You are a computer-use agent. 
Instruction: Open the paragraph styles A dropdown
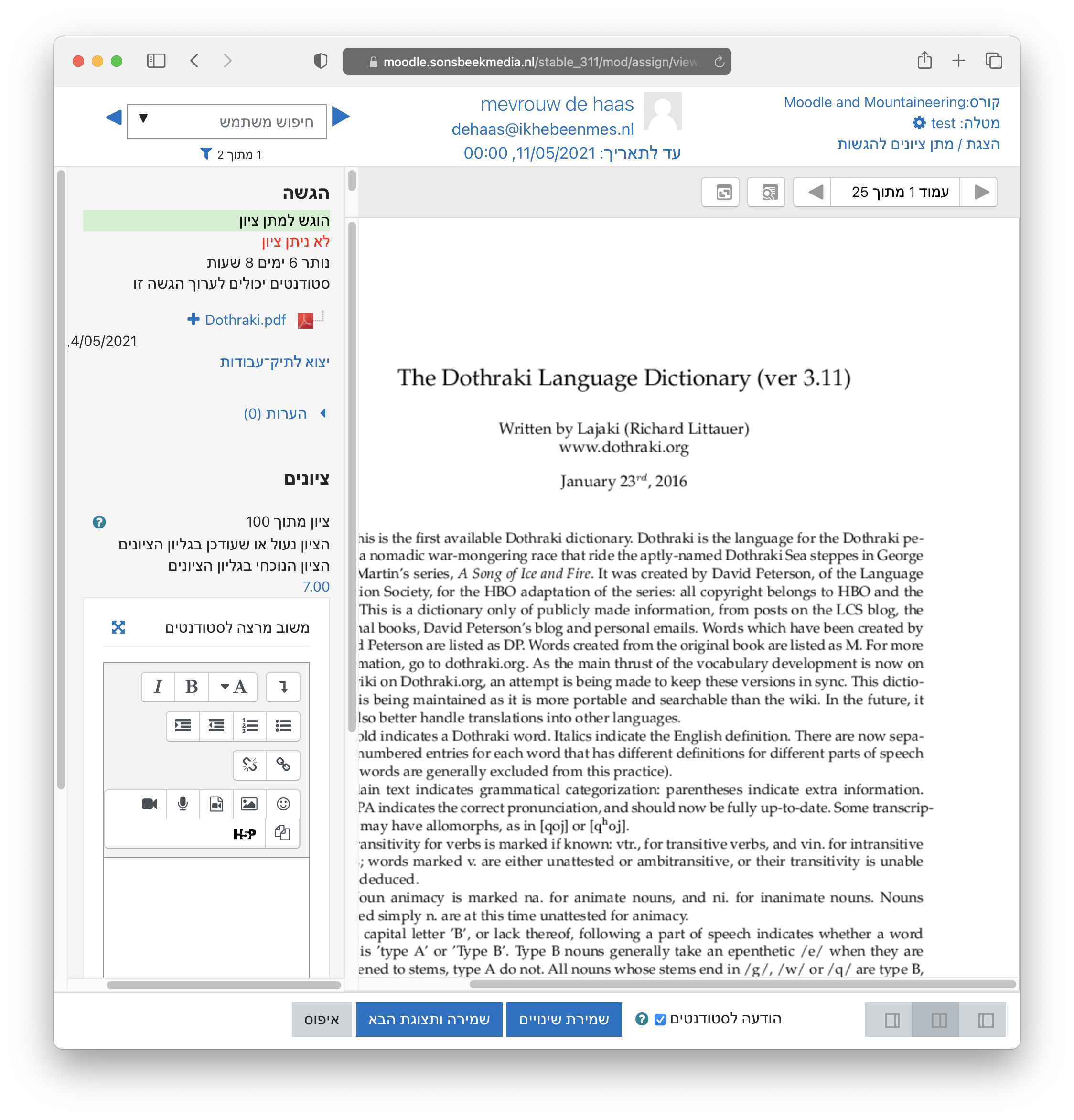coord(233,686)
